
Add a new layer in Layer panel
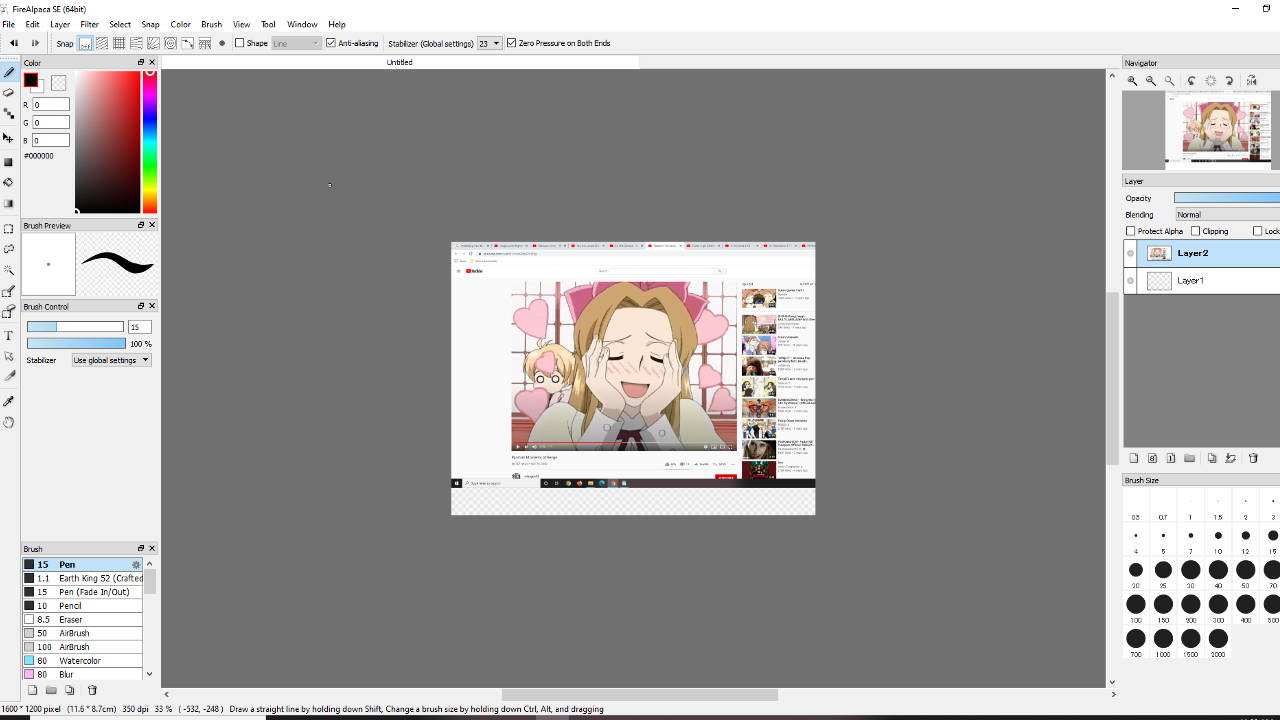point(1134,458)
